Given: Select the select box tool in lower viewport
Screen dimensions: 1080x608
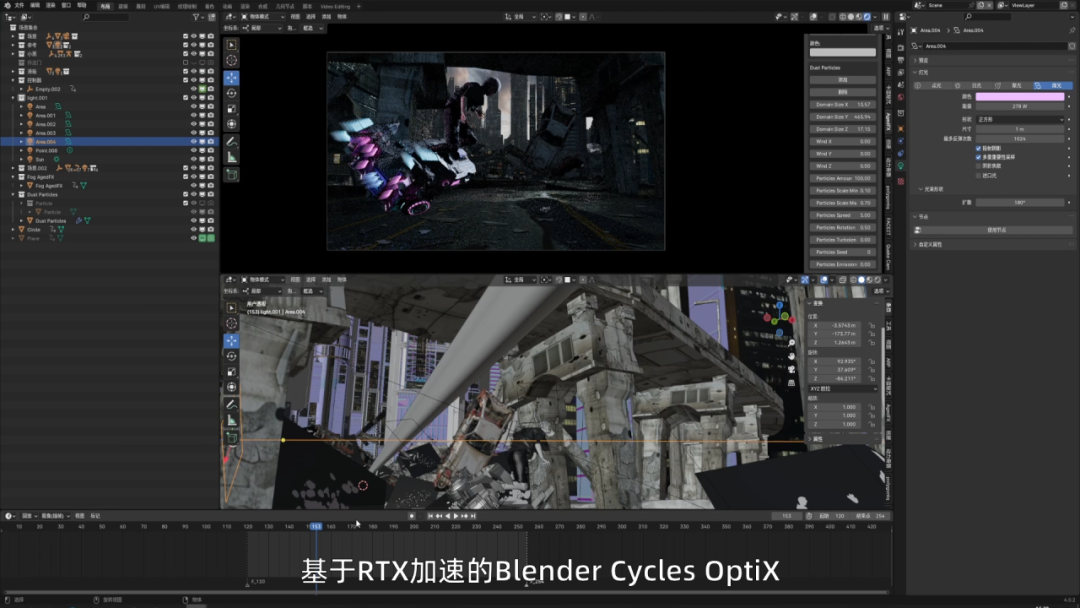Looking at the screenshot, I should [x=231, y=308].
